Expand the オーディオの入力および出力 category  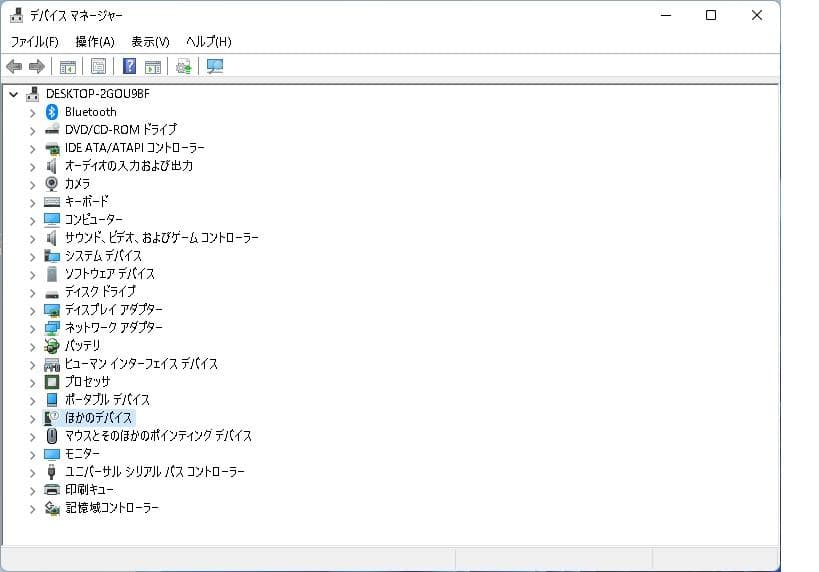click(32, 167)
